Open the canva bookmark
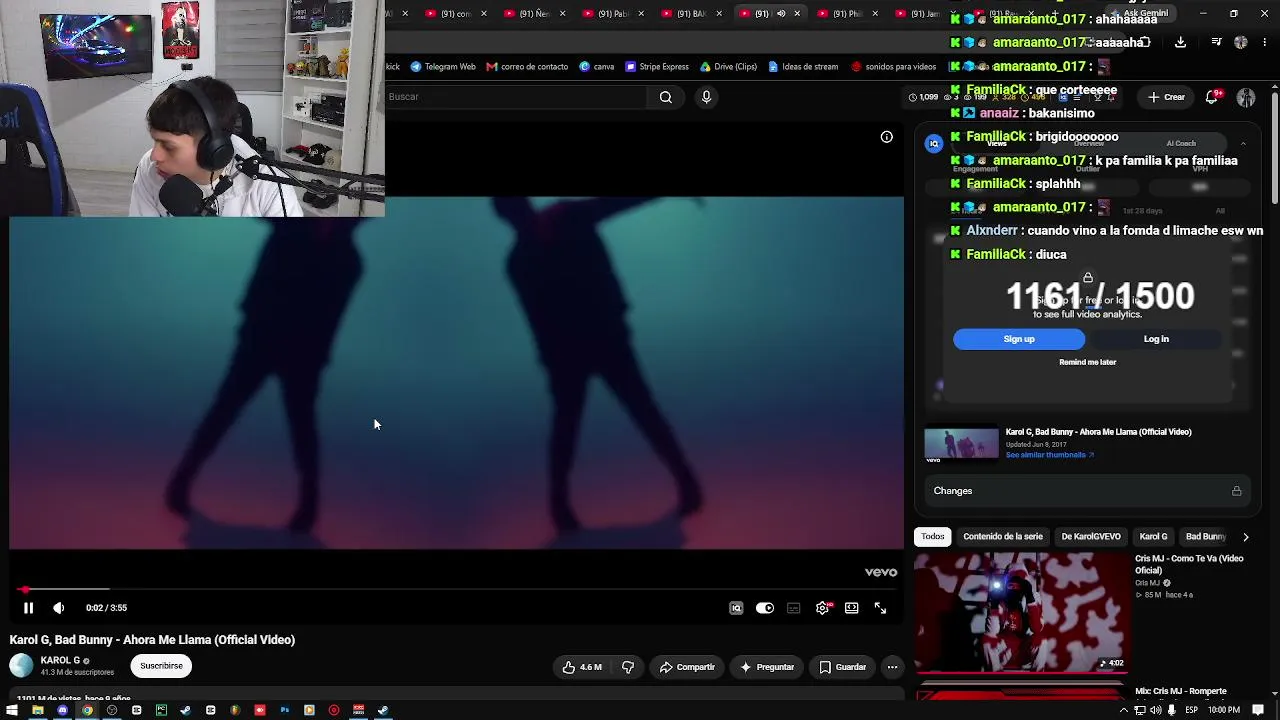 (597, 67)
